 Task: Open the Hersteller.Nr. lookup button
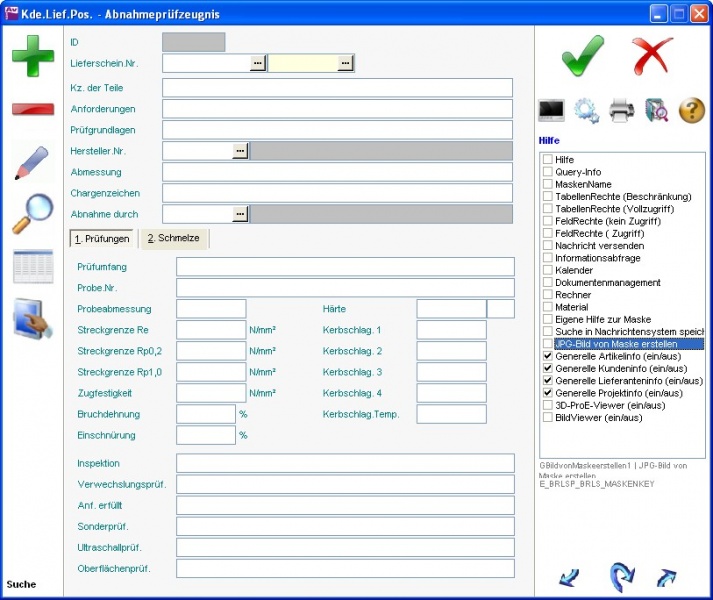click(x=240, y=150)
